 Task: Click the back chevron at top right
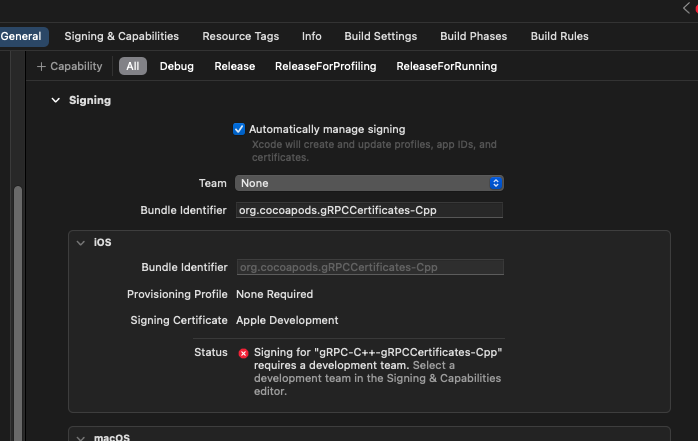tap(686, 8)
